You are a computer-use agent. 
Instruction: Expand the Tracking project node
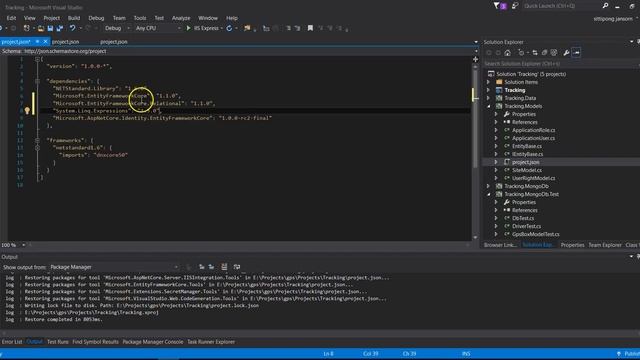tap(489, 90)
